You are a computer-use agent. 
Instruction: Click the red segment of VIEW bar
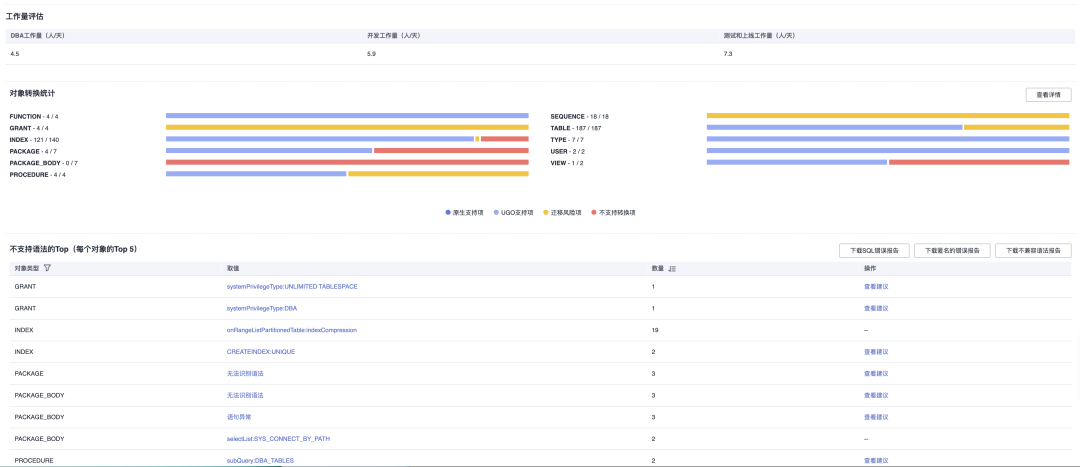click(x=979, y=163)
